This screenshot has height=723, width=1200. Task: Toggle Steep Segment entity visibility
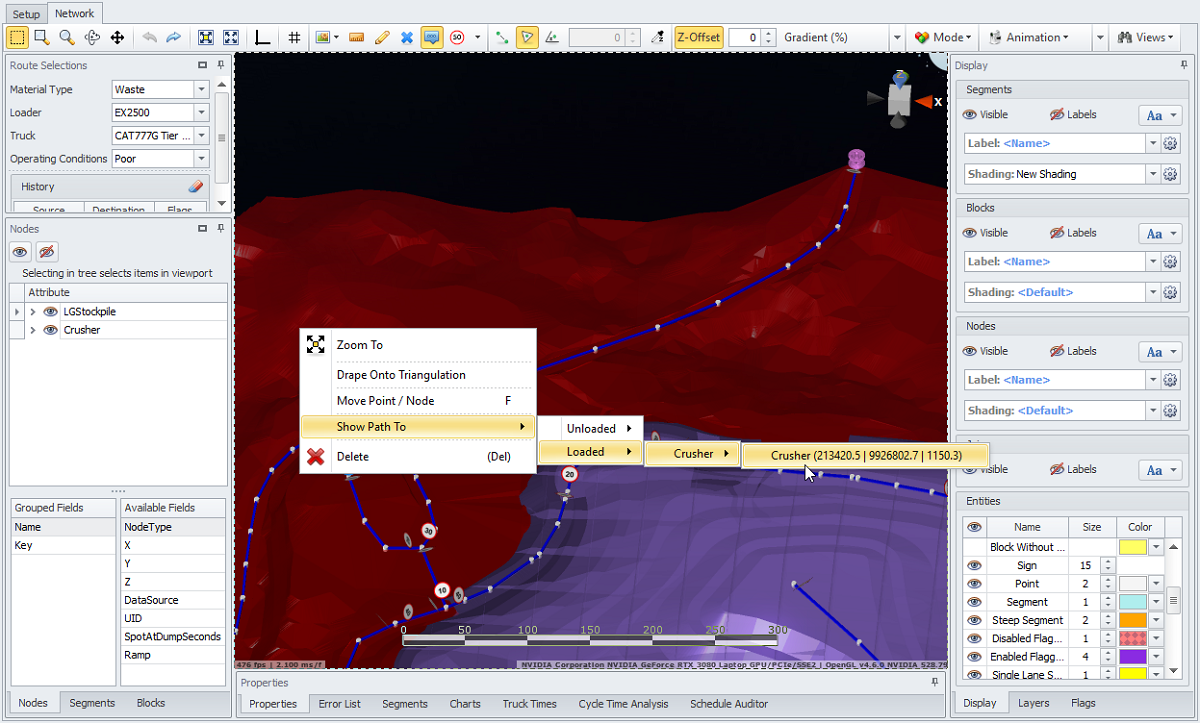point(972,620)
